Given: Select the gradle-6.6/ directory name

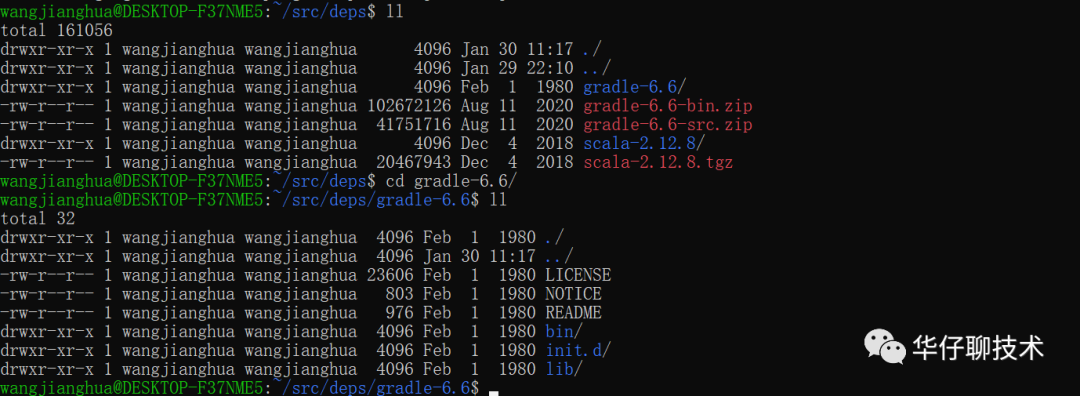Looking at the screenshot, I should pos(634,87).
